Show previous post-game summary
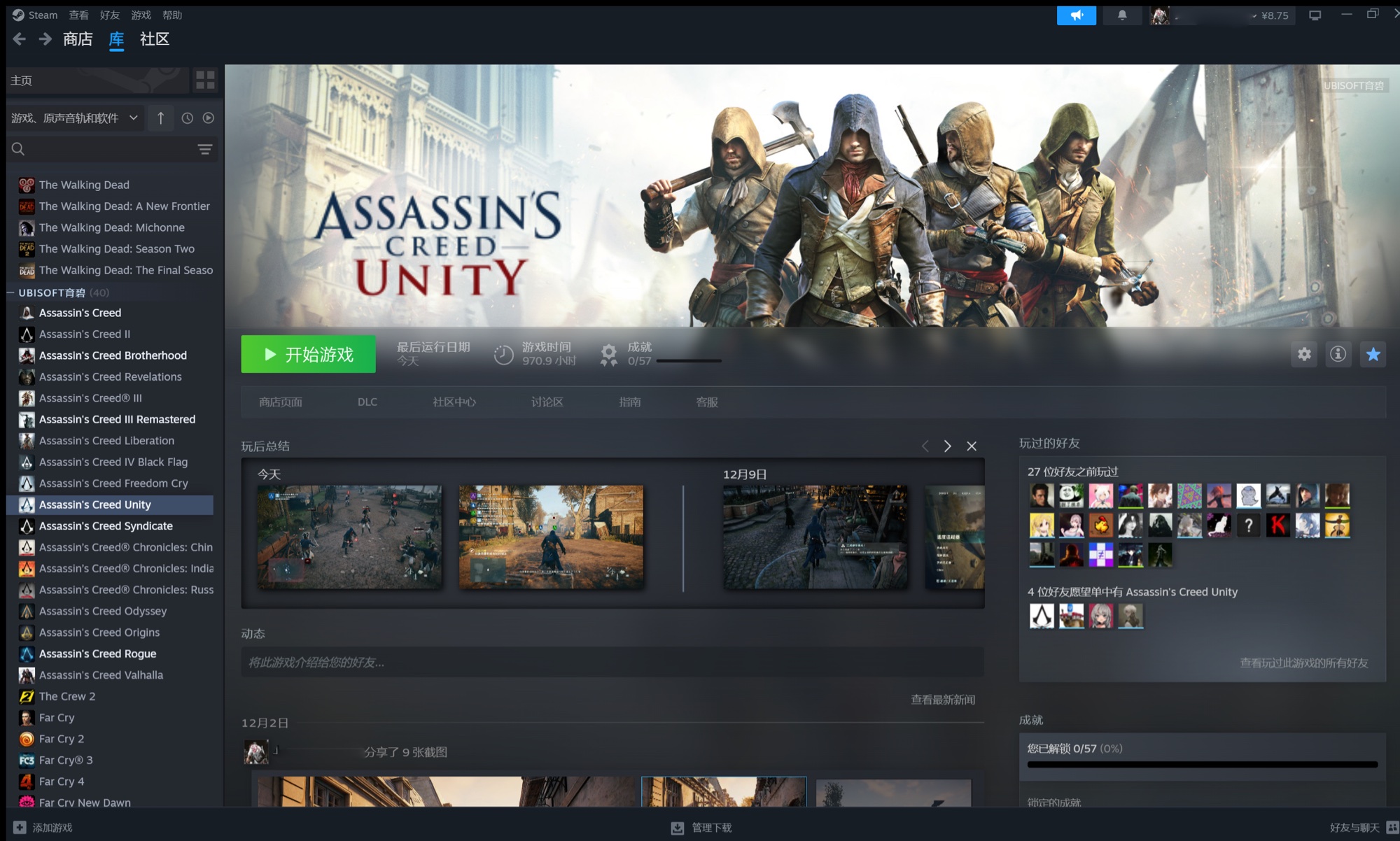This screenshot has width=1400, height=841. click(925, 446)
